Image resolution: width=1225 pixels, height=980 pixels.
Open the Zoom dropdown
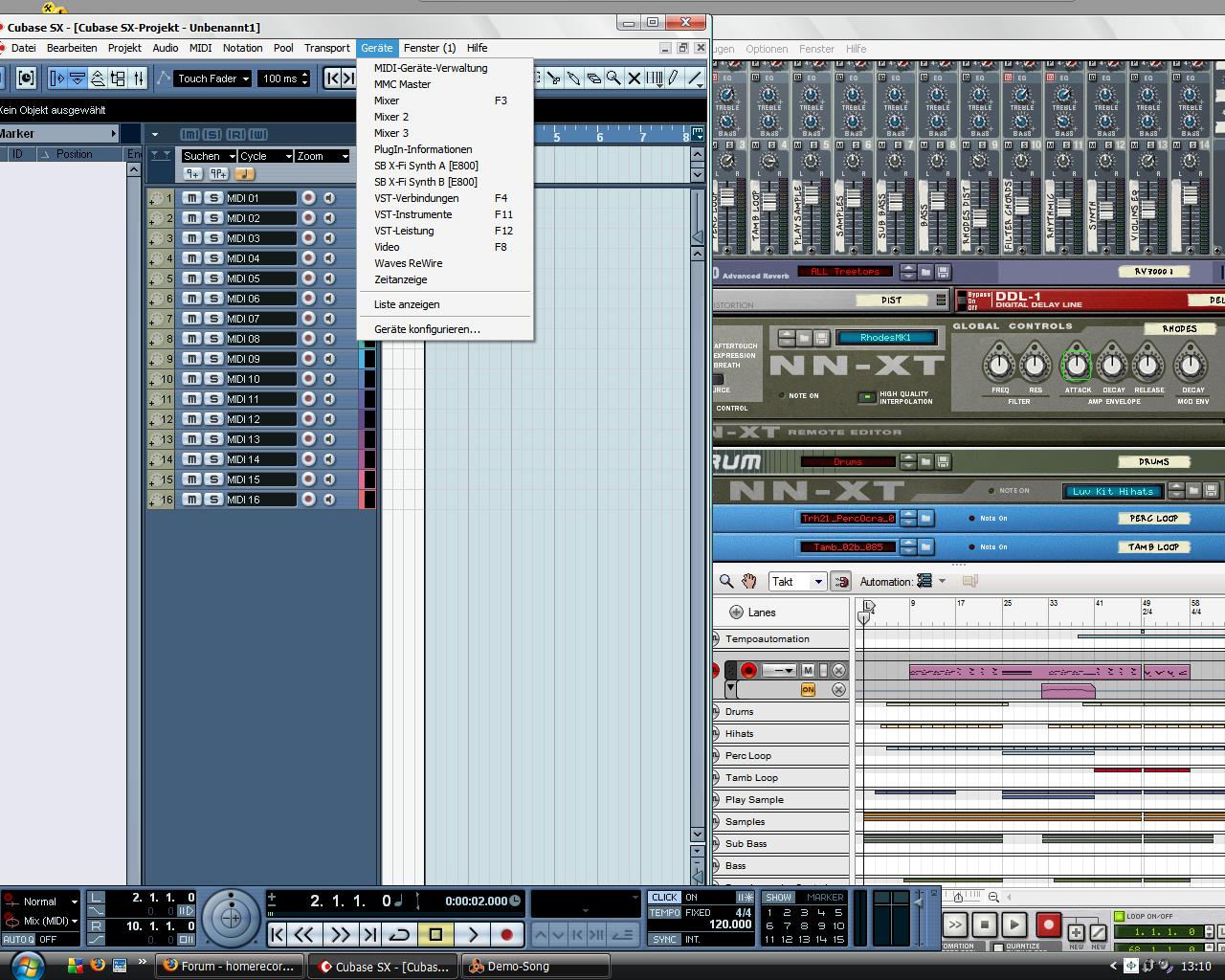[322, 156]
